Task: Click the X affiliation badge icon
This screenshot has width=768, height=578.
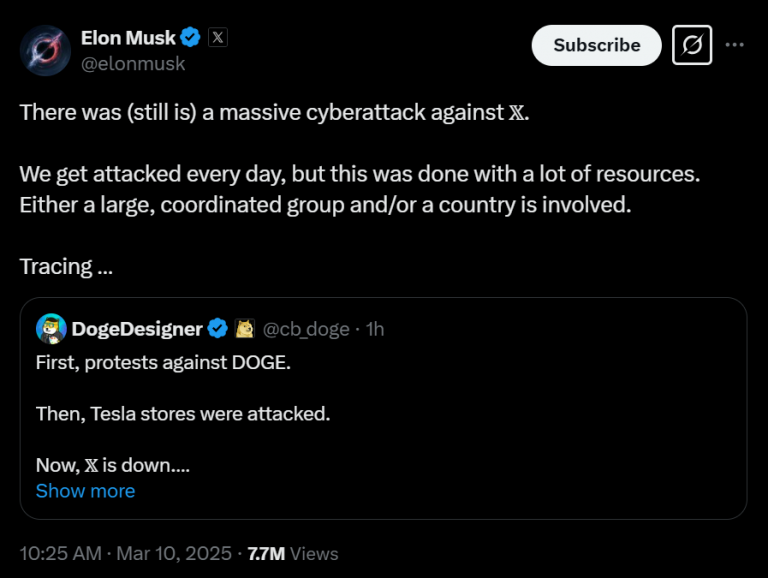Action: pyautogui.click(x=219, y=39)
